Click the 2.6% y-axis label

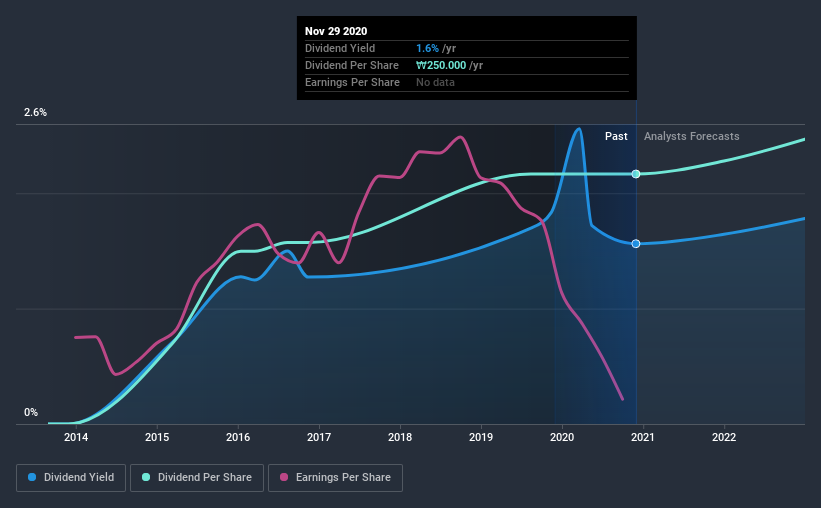coord(35,113)
